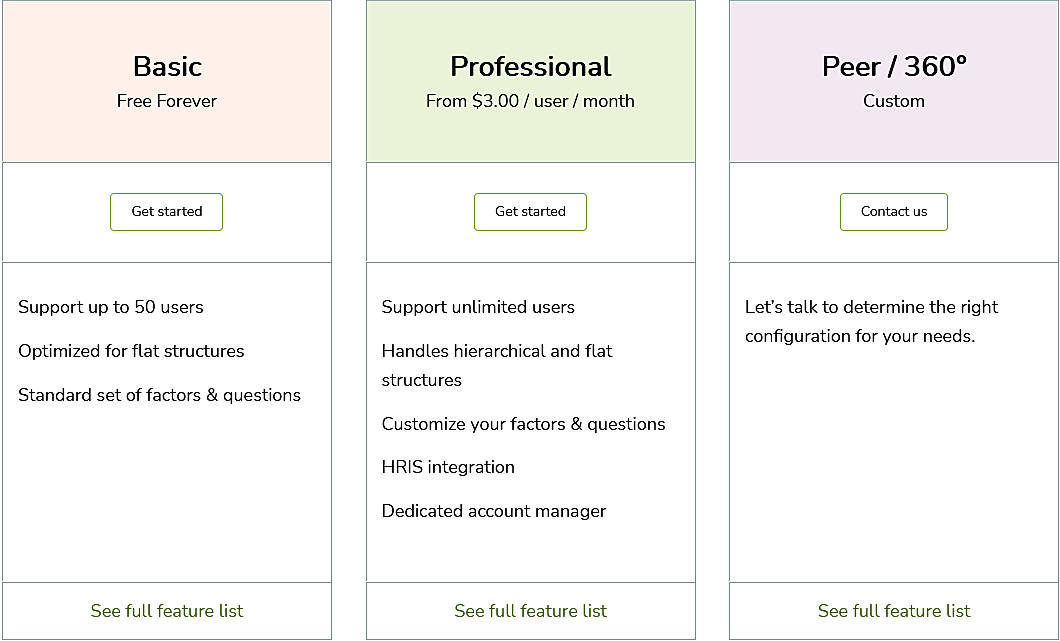Open the Peer / 360° full feature list
This screenshot has height=641, width=1060.
(893, 610)
